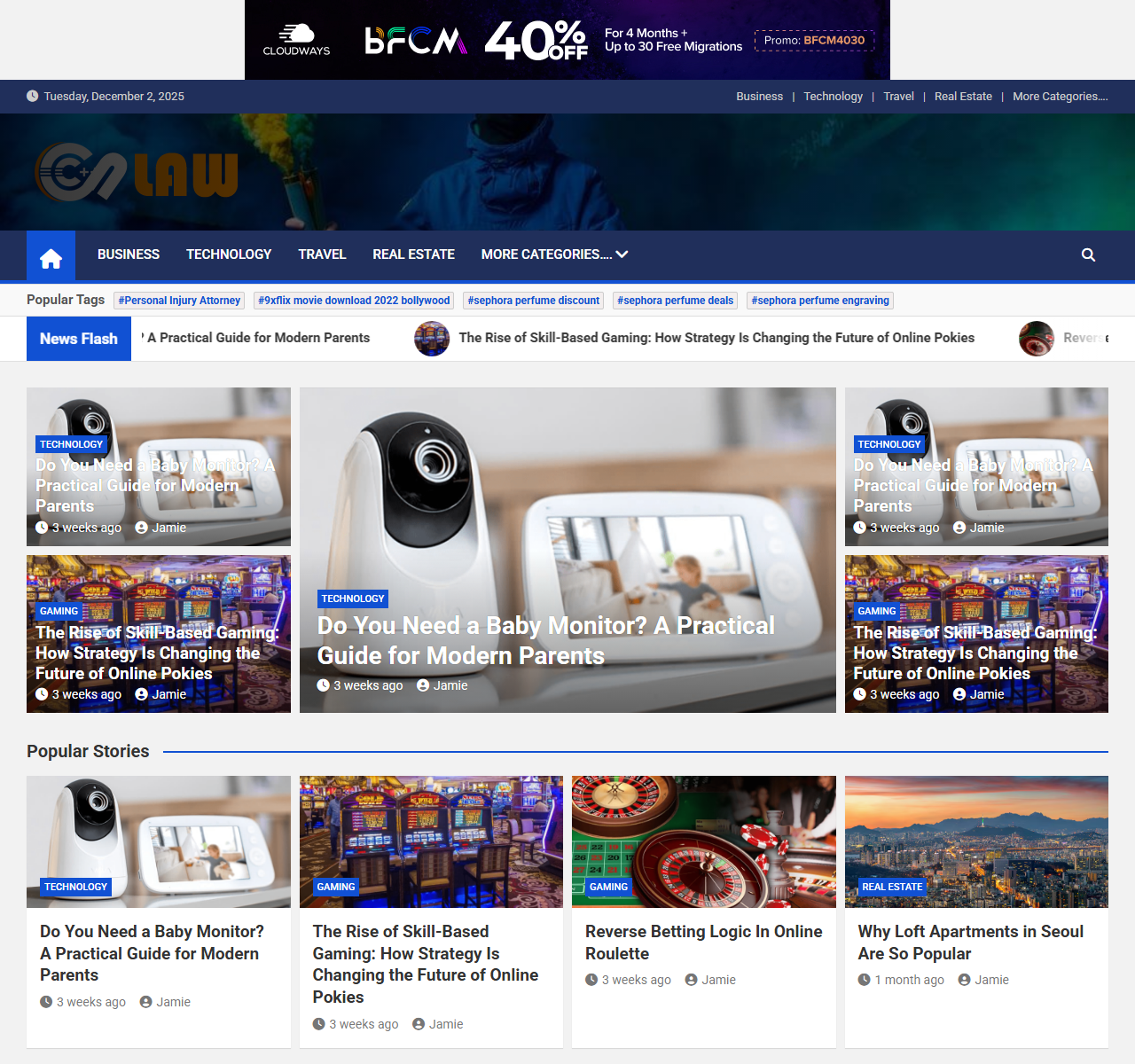Viewport: 1135px width, 1064px height.
Task: Click the round roulette thumbnail in the ticker
Action: (x=1036, y=339)
